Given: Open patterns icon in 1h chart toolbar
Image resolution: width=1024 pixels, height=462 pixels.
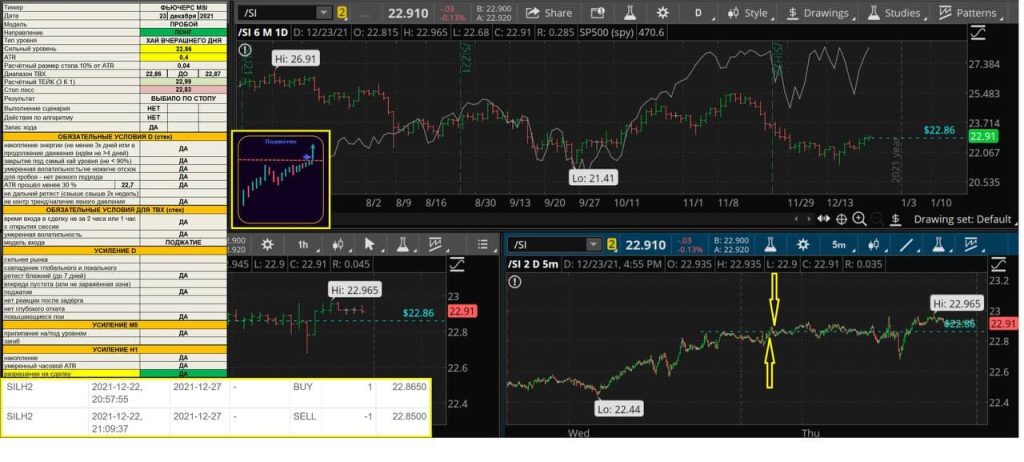Looking at the screenshot, I should (435, 244).
